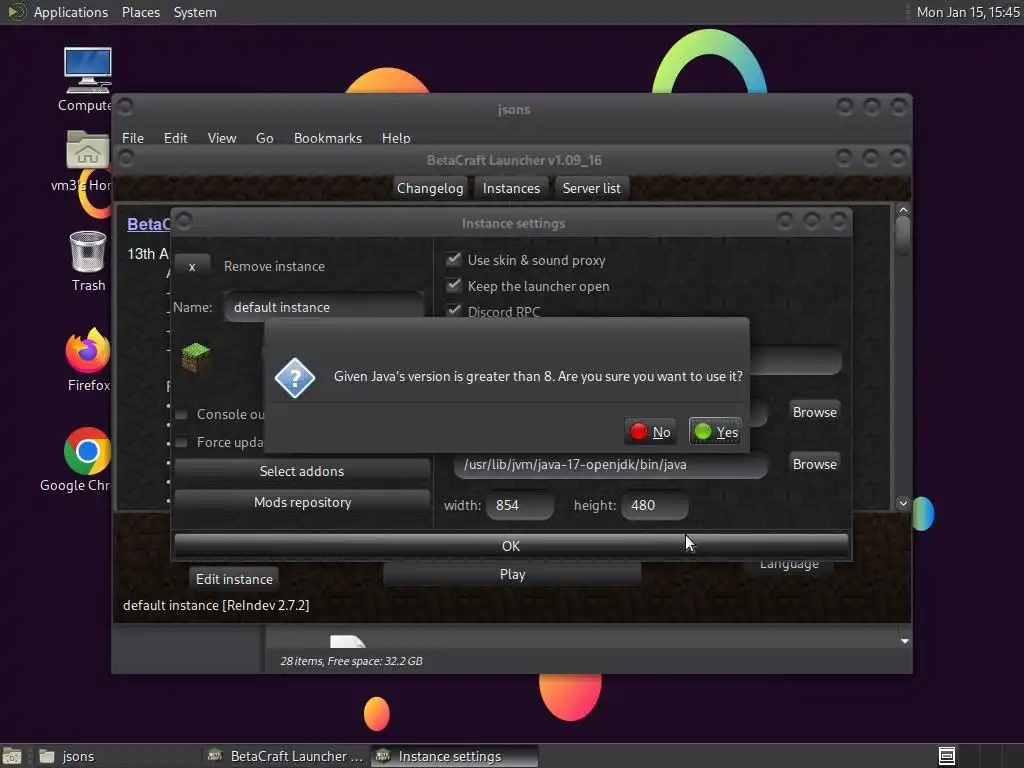
Task: Click the question mark dialog icon
Action: (x=295, y=377)
